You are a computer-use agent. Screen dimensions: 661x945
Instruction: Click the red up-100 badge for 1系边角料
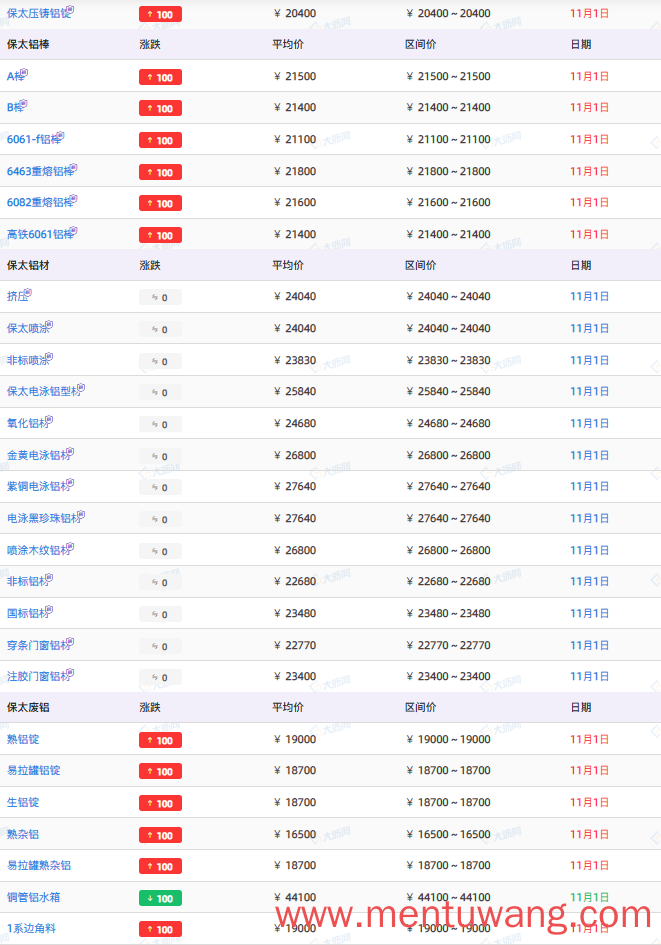(160, 929)
